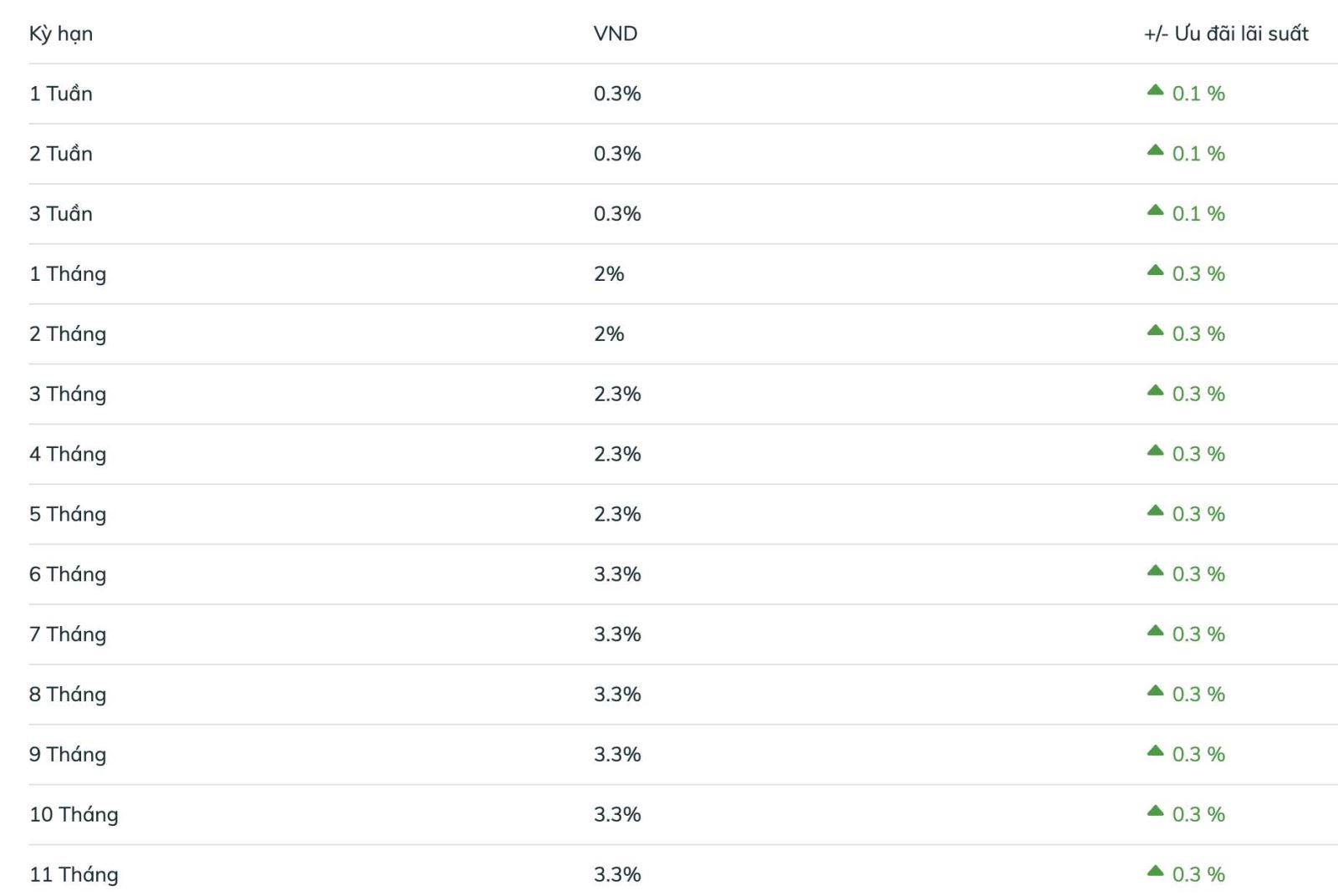Click the 2% rate for 1 Tháng

(x=609, y=274)
